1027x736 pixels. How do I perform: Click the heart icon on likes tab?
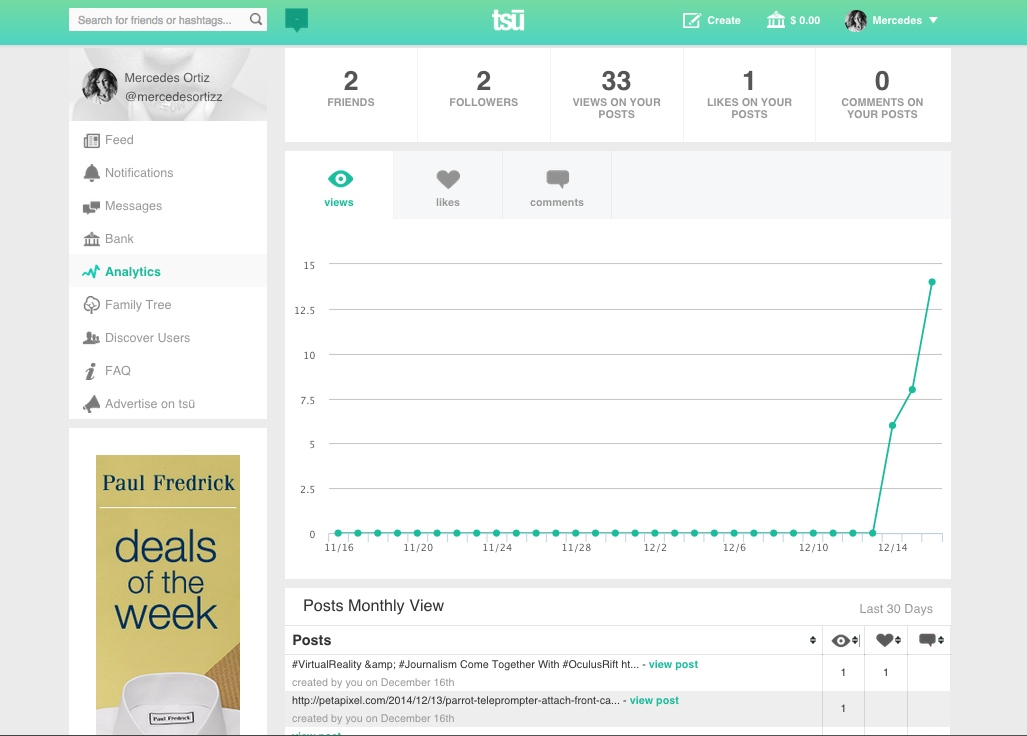(448, 179)
